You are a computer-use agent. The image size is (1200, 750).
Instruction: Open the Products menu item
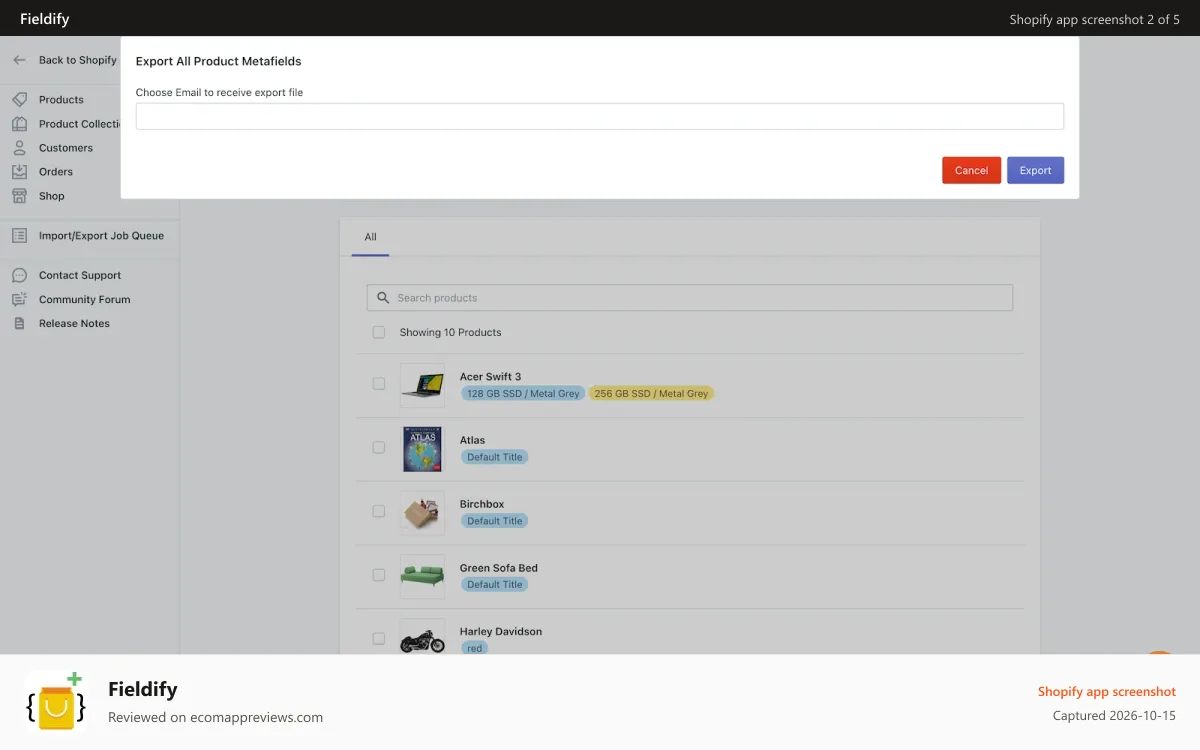click(61, 100)
